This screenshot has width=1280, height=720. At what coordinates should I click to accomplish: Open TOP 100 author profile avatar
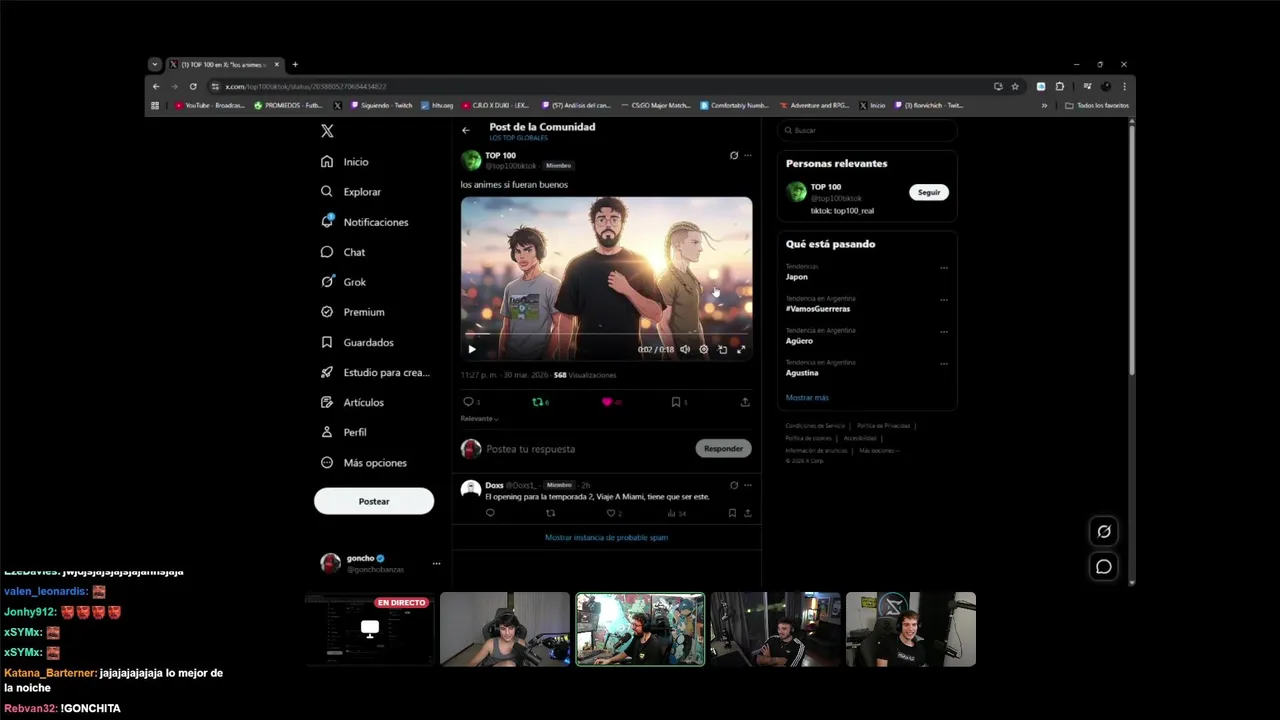[471, 160]
